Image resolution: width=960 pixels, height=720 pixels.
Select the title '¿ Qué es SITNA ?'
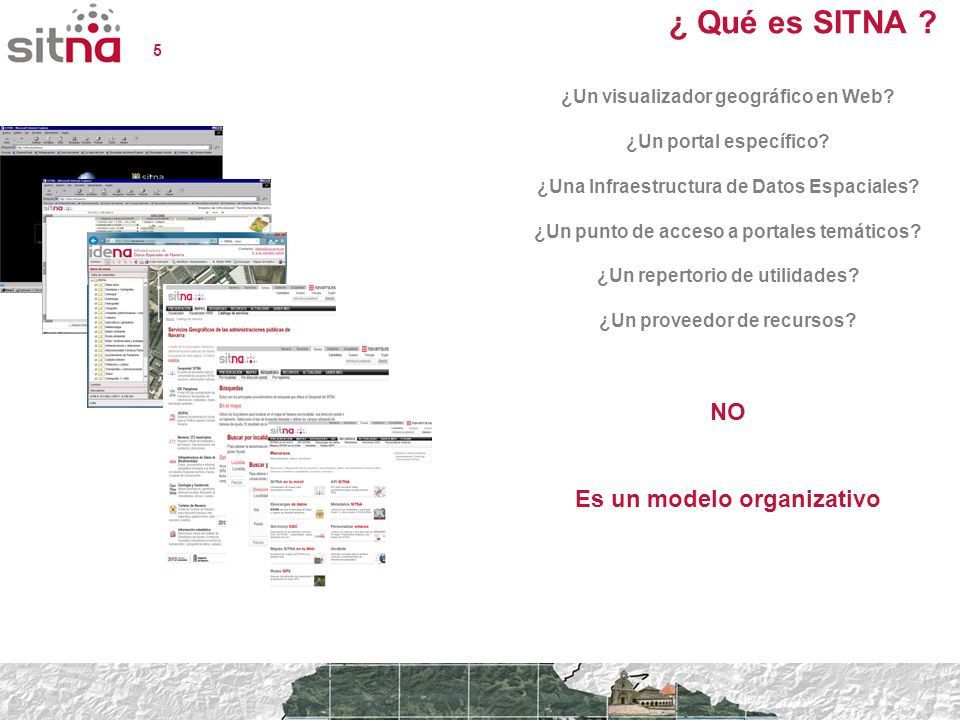click(803, 23)
